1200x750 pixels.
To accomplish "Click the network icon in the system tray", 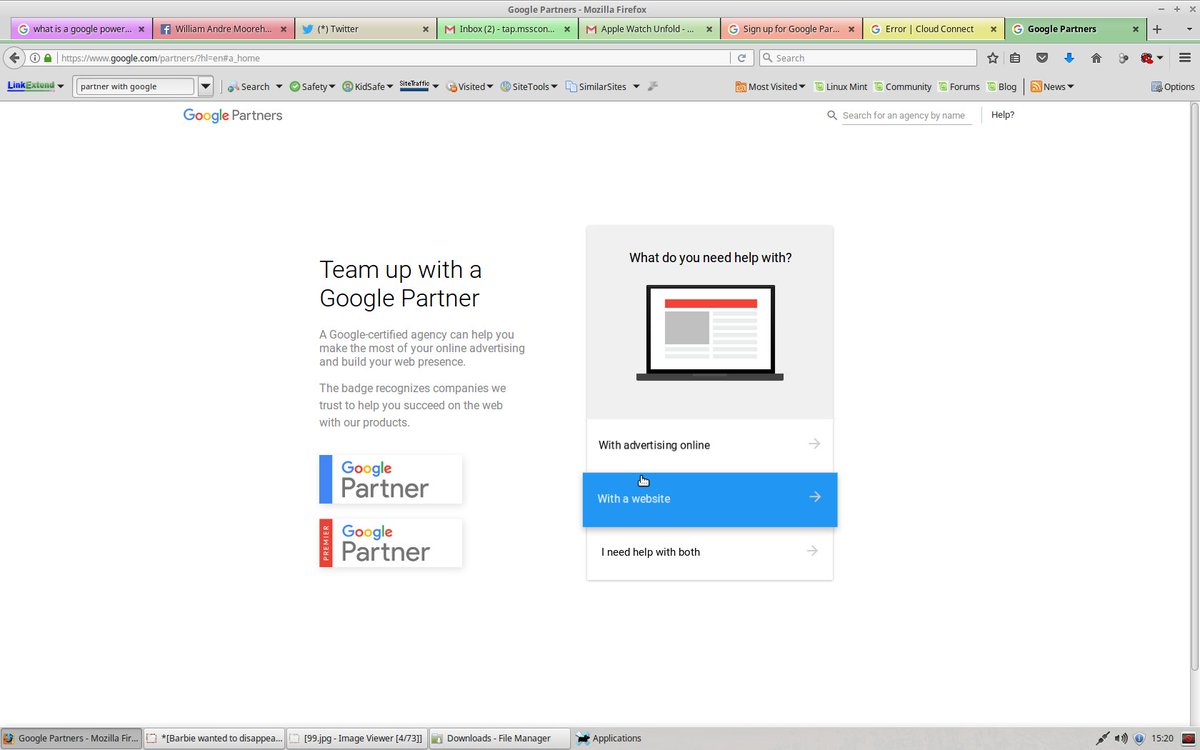I will 1102,738.
